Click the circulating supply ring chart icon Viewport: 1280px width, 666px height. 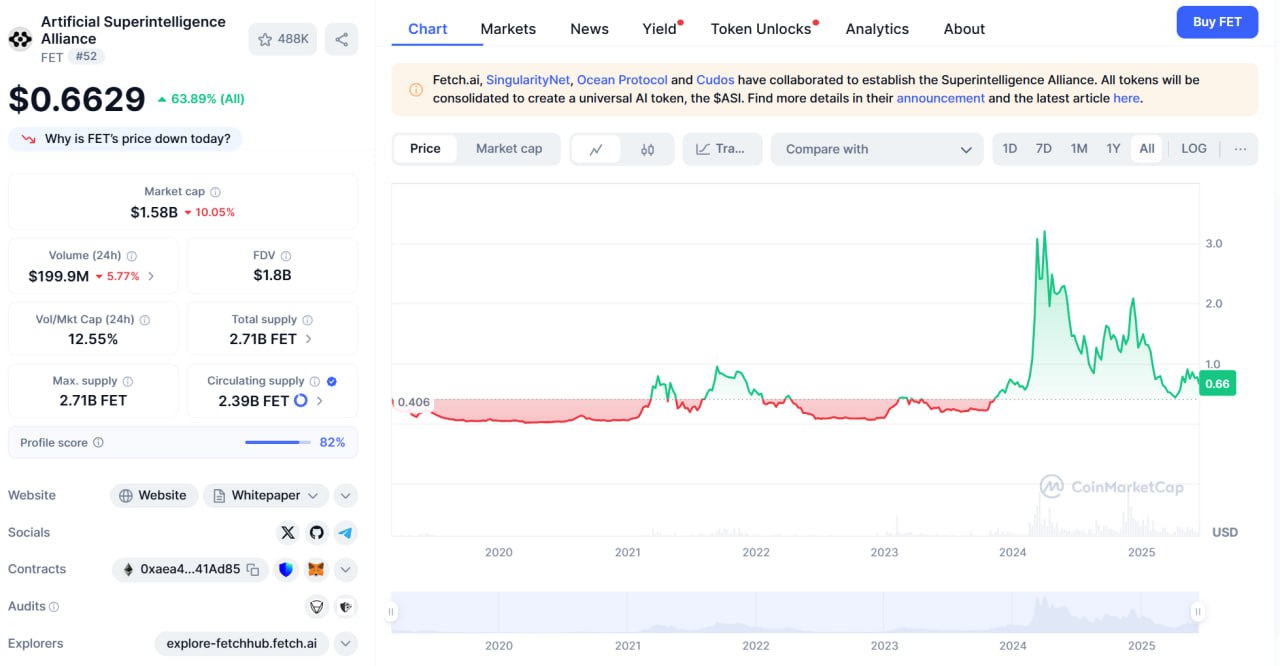click(301, 401)
